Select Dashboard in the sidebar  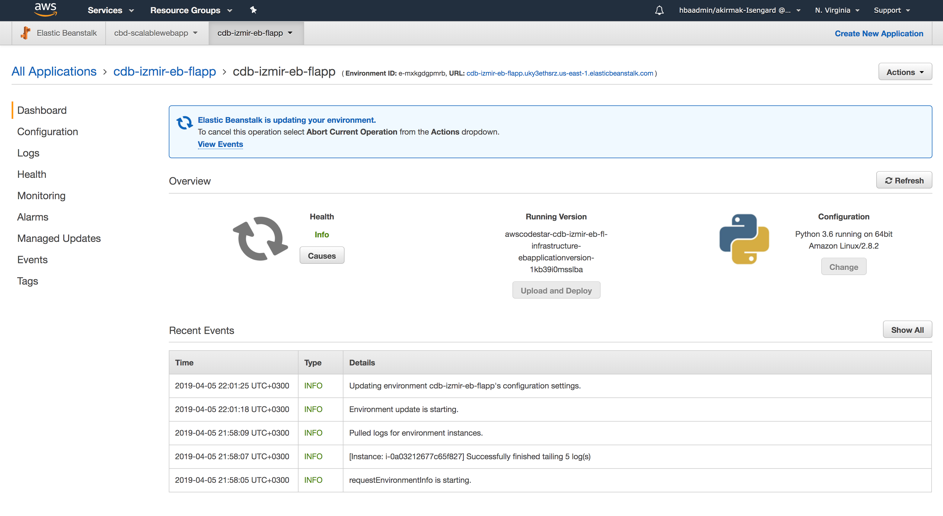coord(42,110)
